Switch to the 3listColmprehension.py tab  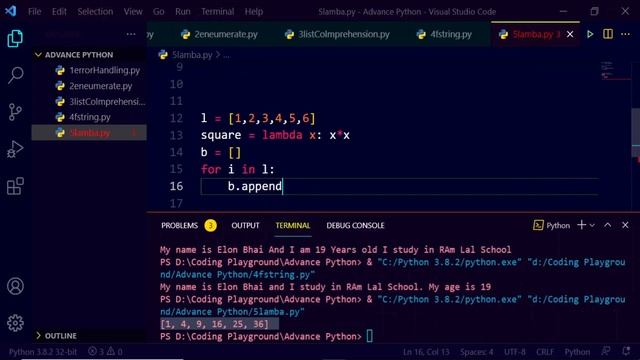(338, 34)
